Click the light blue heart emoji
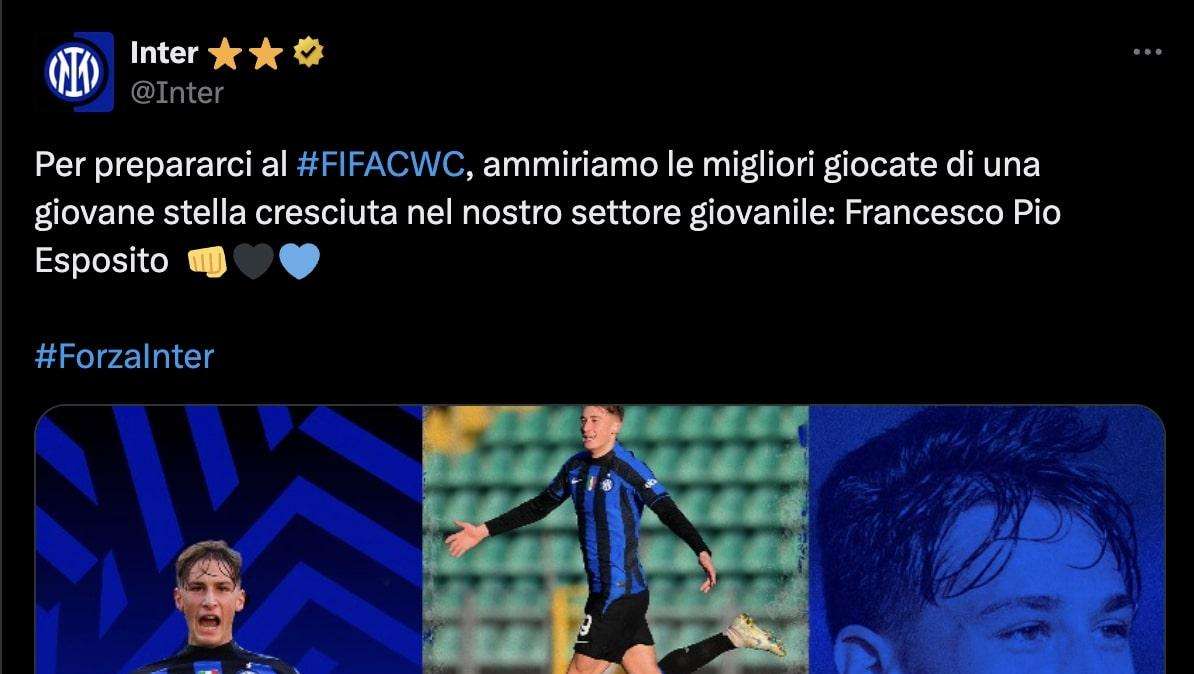This screenshot has height=674, width=1194. click(299, 261)
